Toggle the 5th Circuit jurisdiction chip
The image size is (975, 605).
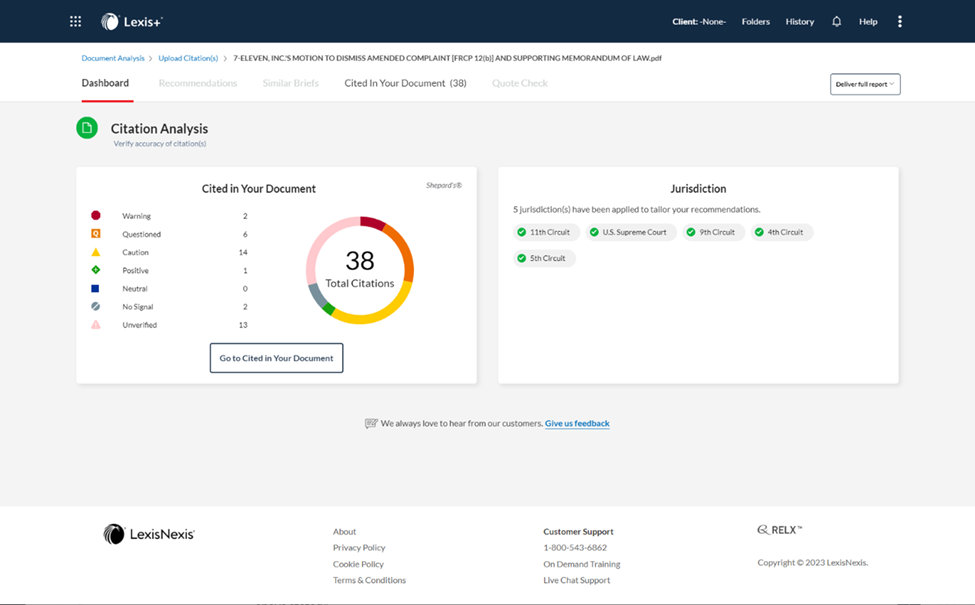tap(544, 259)
